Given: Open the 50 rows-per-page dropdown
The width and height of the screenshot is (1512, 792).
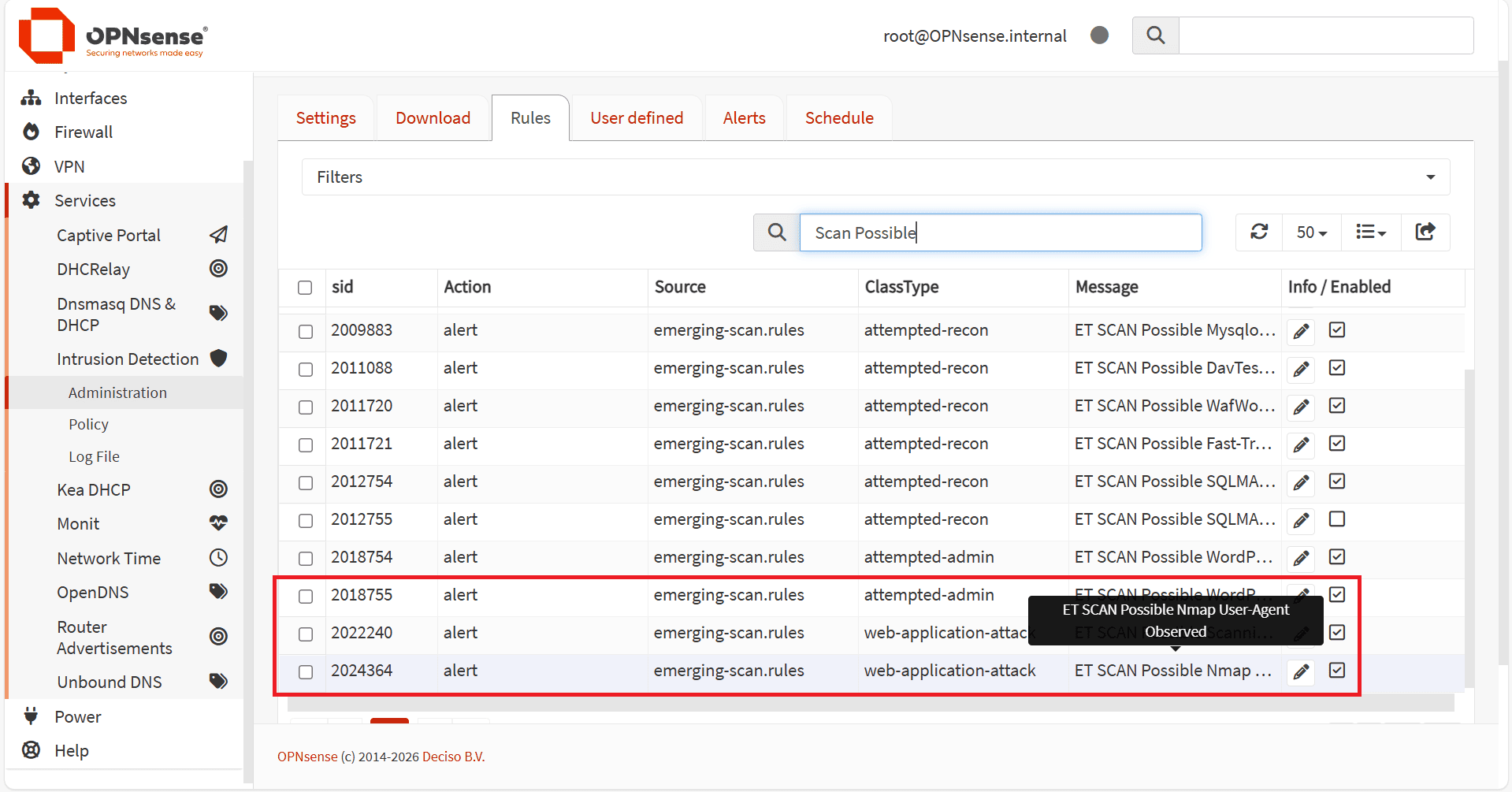Looking at the screenshot, I should (x=1311, y=232).
